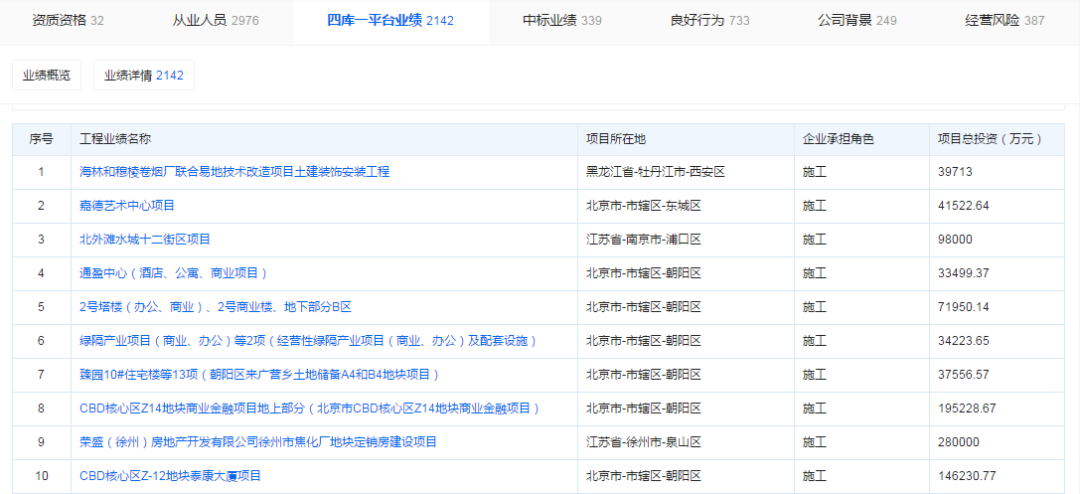Click the investment value 146230.77

tap(967, 476)
